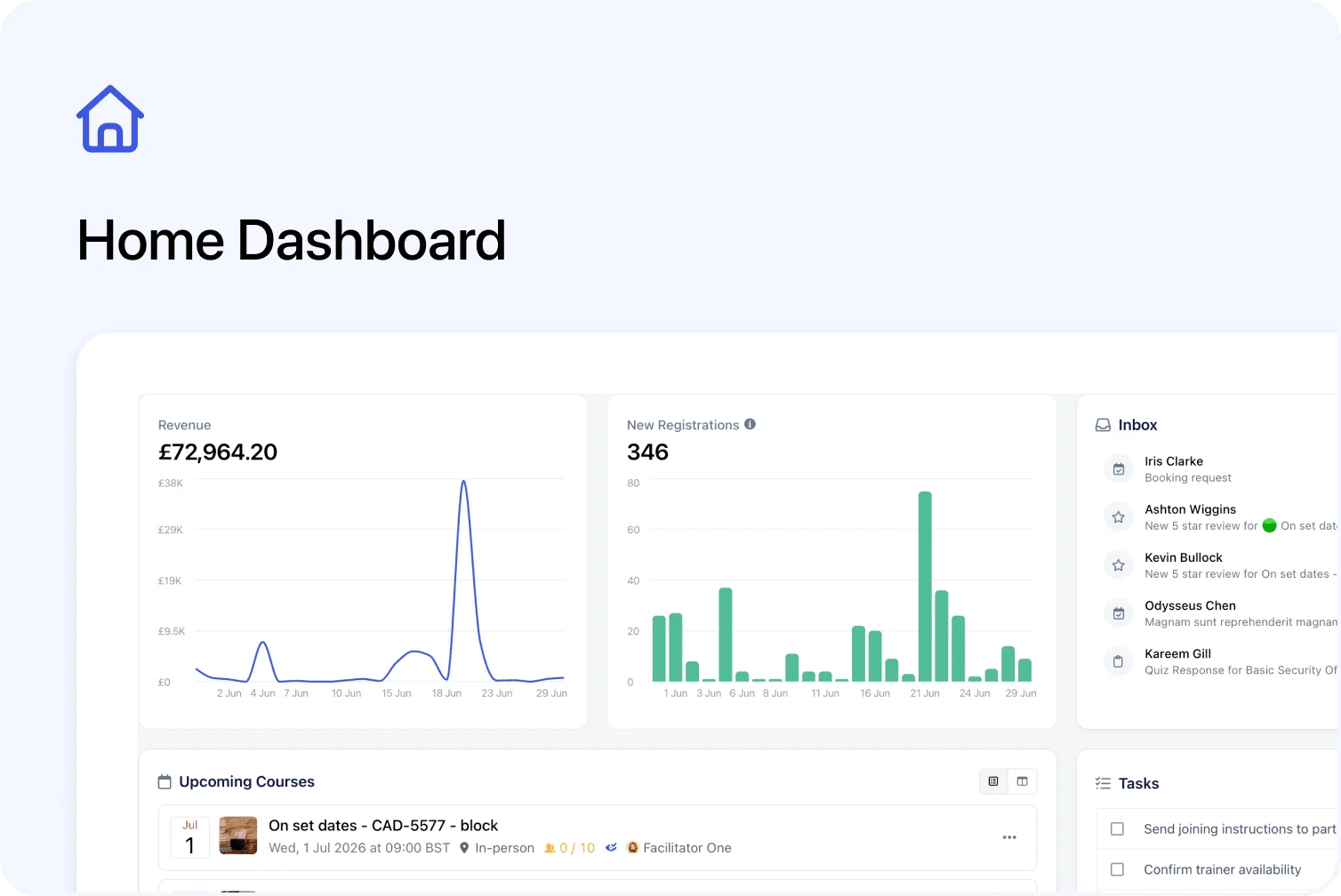Open the three-dot menu for CAD-5577 course
The height and width of the screenshot is (896, 1341).
[1009, 837]
